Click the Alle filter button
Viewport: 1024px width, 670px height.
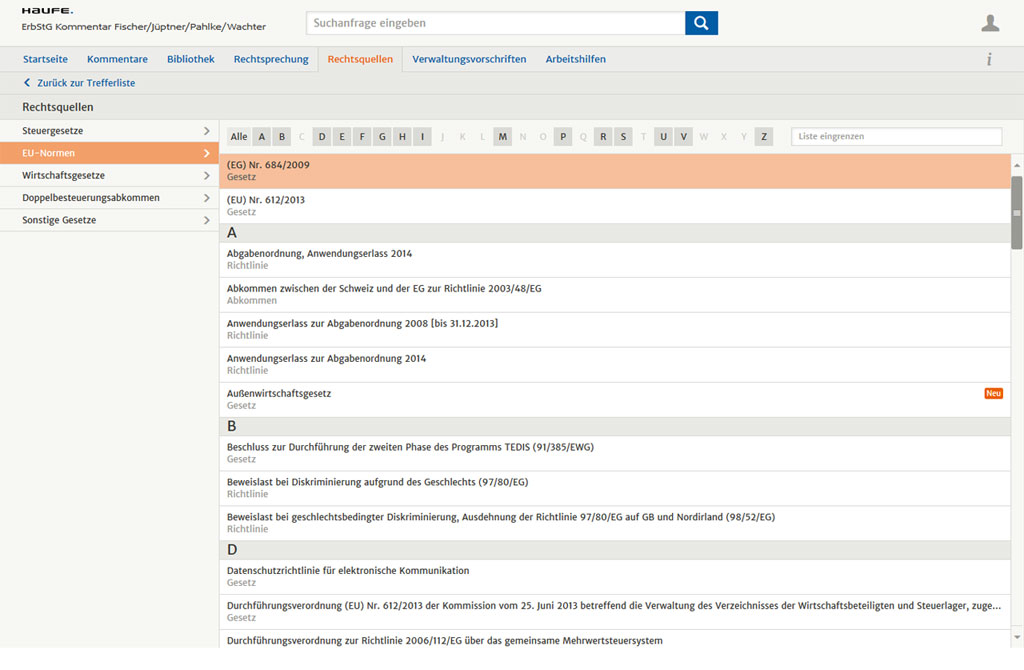point(239,136)
